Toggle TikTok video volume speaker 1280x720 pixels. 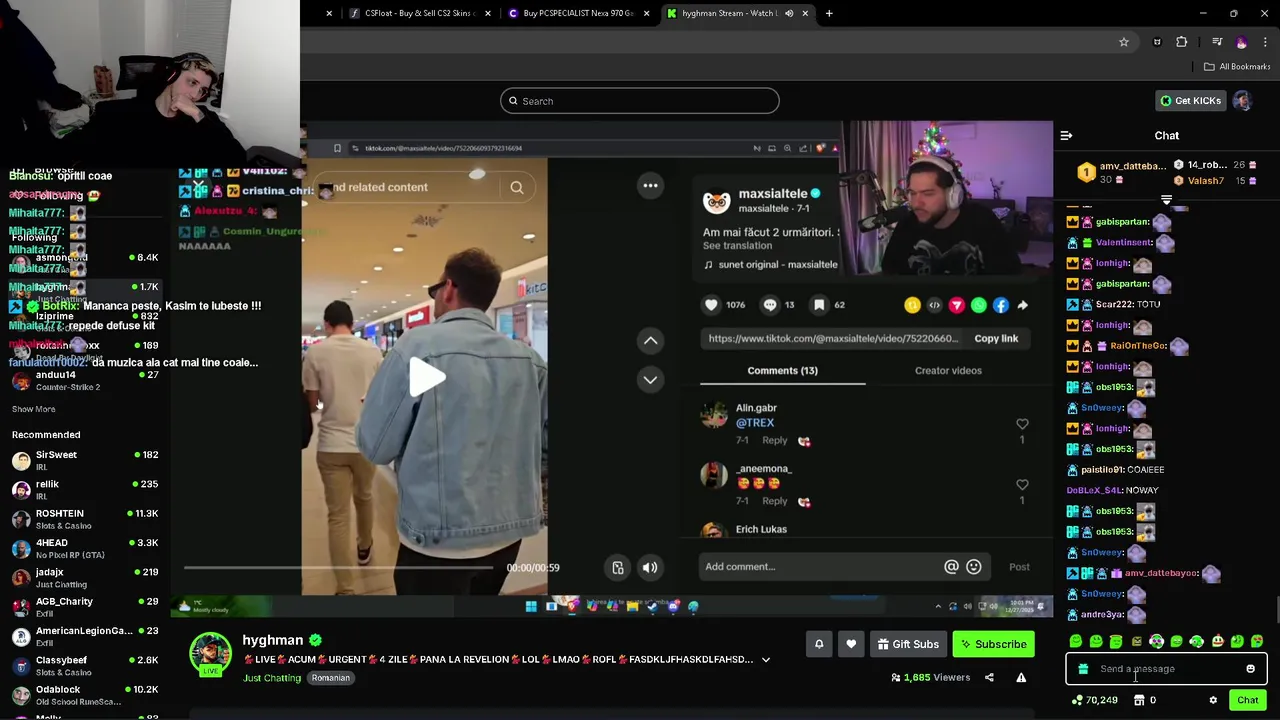[x=650, y=568]
